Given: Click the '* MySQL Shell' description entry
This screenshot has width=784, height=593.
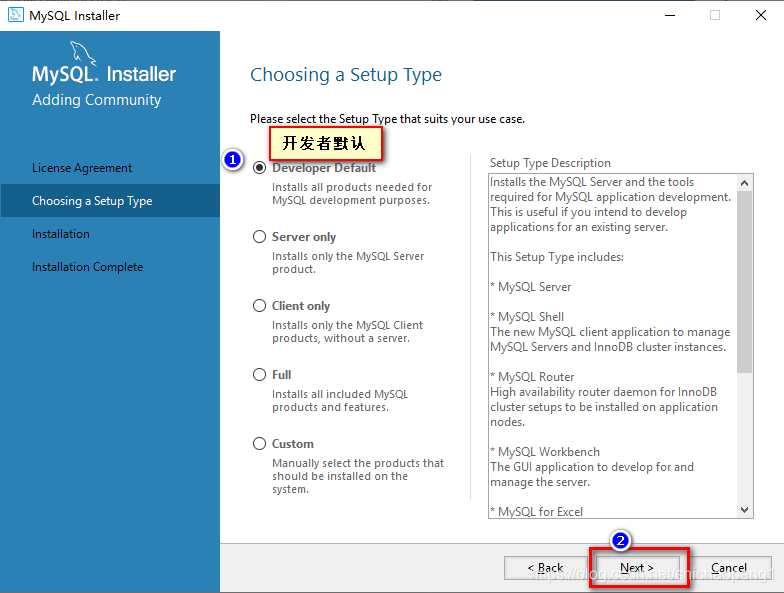Looking at the screenshot, I should click(x=527, y=317).
